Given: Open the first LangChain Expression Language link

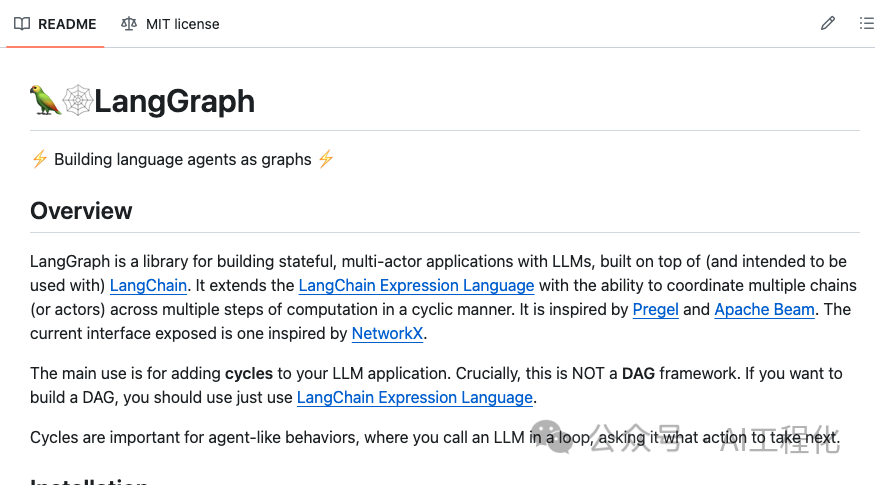Looking at the screenshot, I should click(416, 285).
